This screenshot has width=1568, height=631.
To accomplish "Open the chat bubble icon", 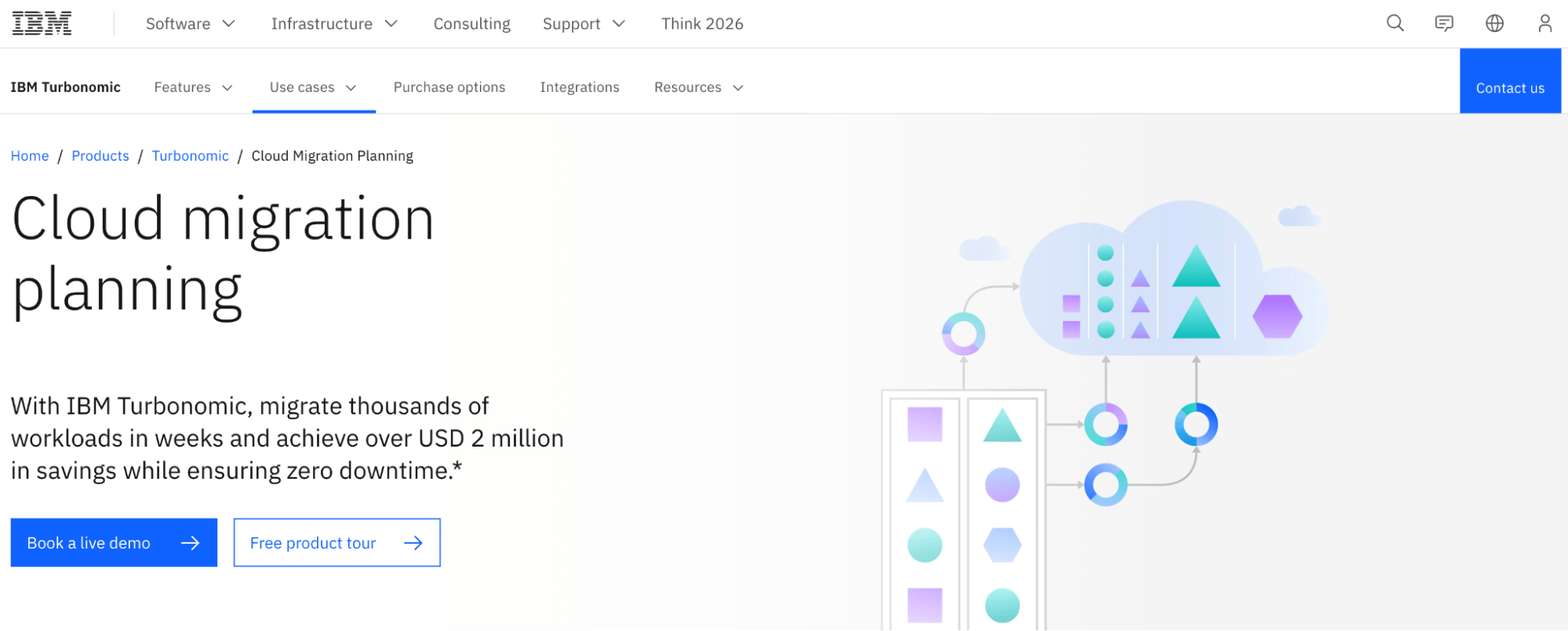I will pyautogui.click(x=1444, y=24).
